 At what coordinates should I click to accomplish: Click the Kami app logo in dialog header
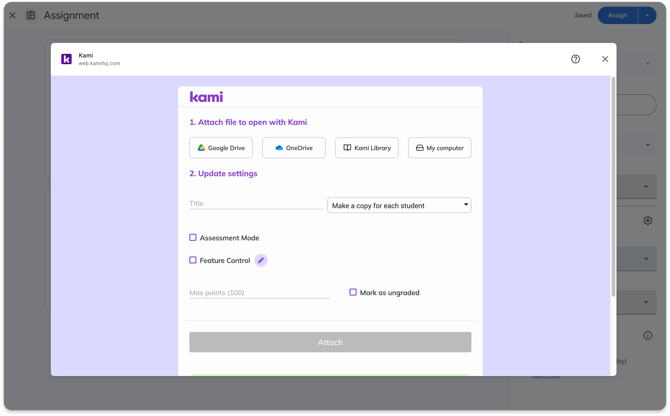pos(66,59)
